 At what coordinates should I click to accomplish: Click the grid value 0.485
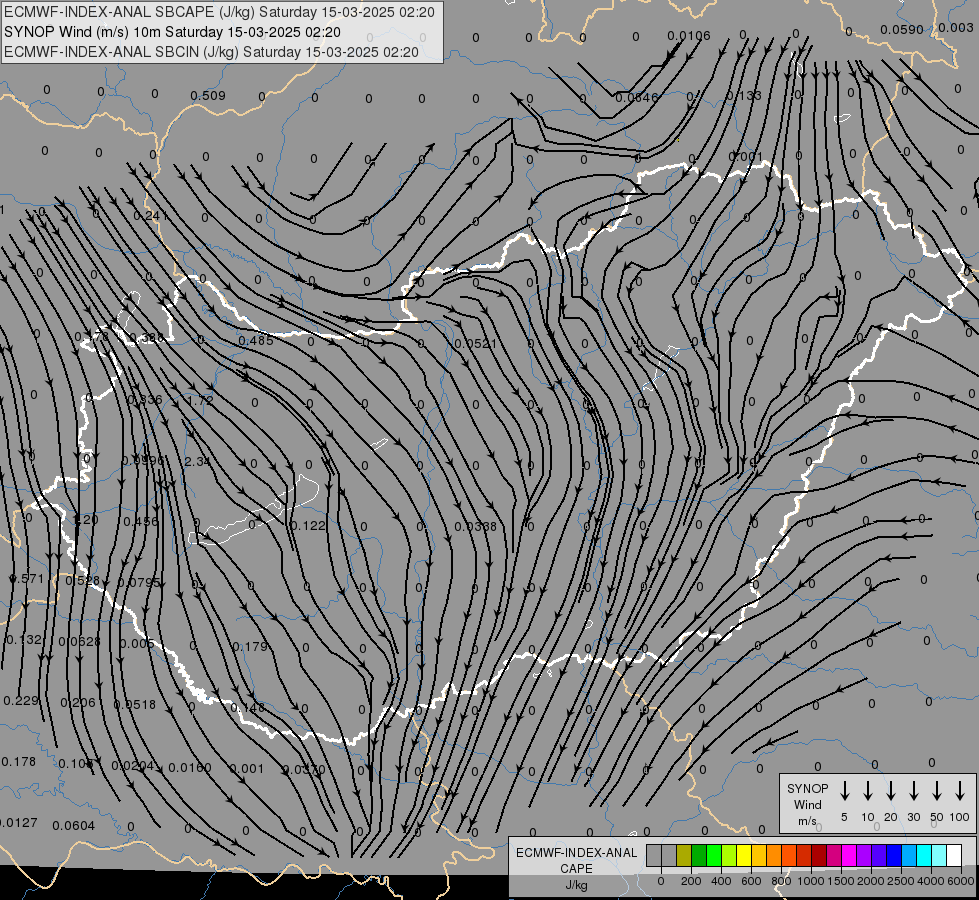pos(256,341)
